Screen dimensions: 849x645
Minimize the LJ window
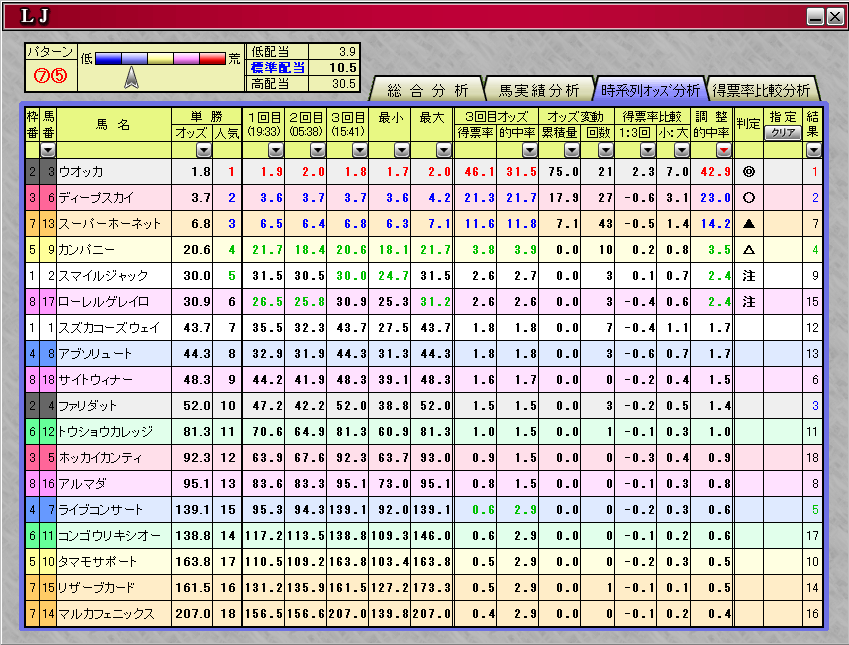pos(815,16)
